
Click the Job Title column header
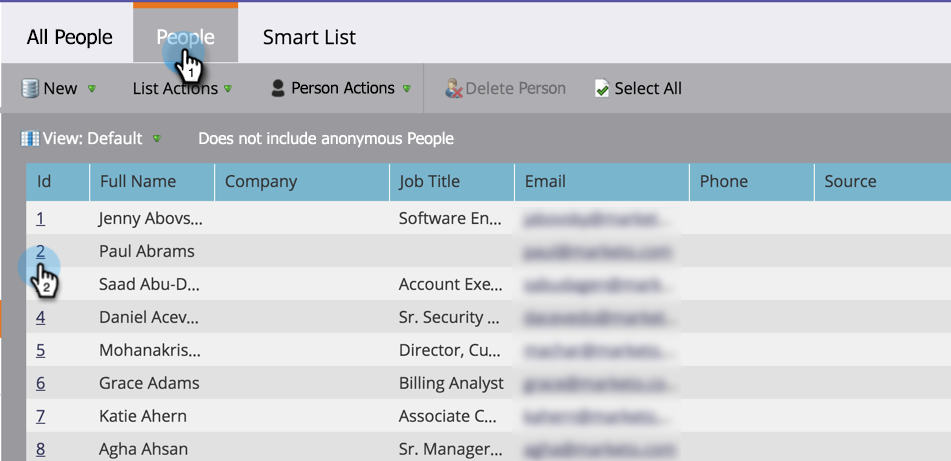click(x=430, y=182)
